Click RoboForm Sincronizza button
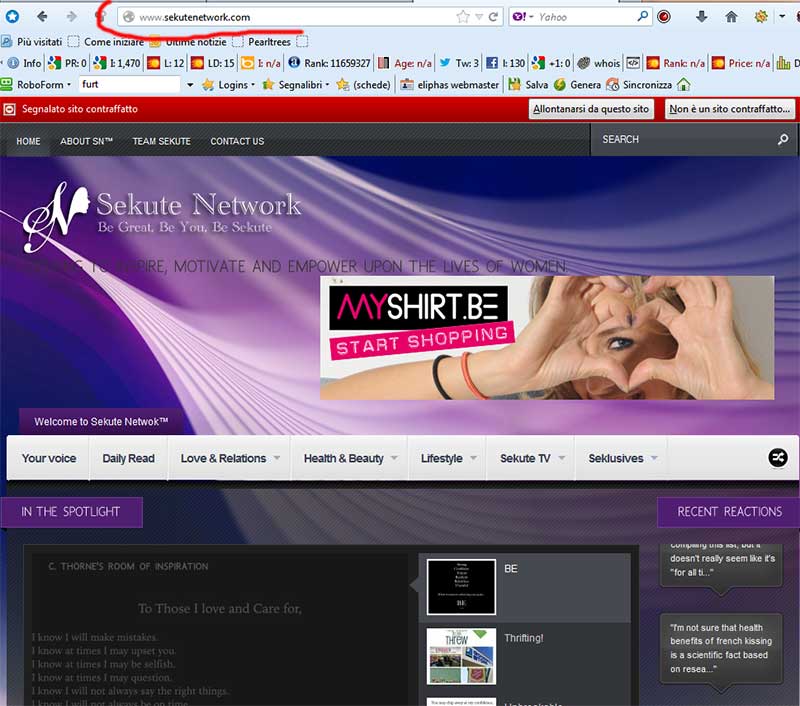The height and width of the screenshot is (706, 800). coord(639,85)
